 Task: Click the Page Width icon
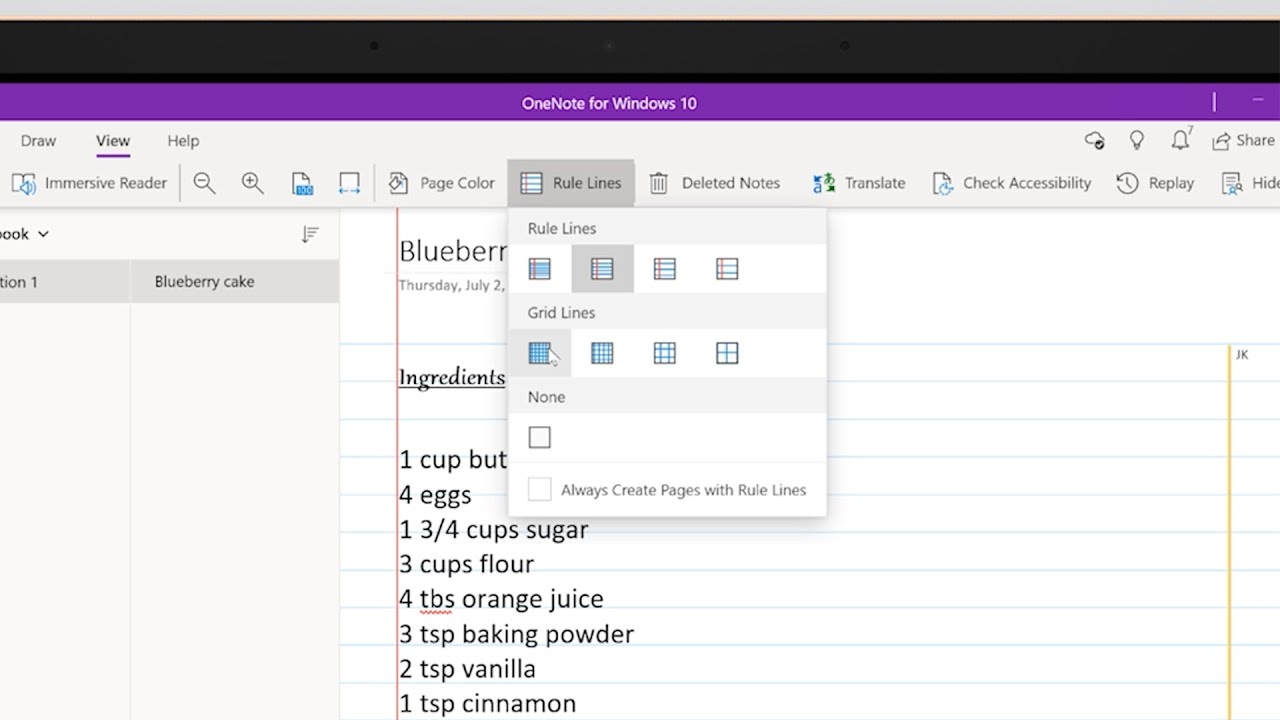[349, 183]
